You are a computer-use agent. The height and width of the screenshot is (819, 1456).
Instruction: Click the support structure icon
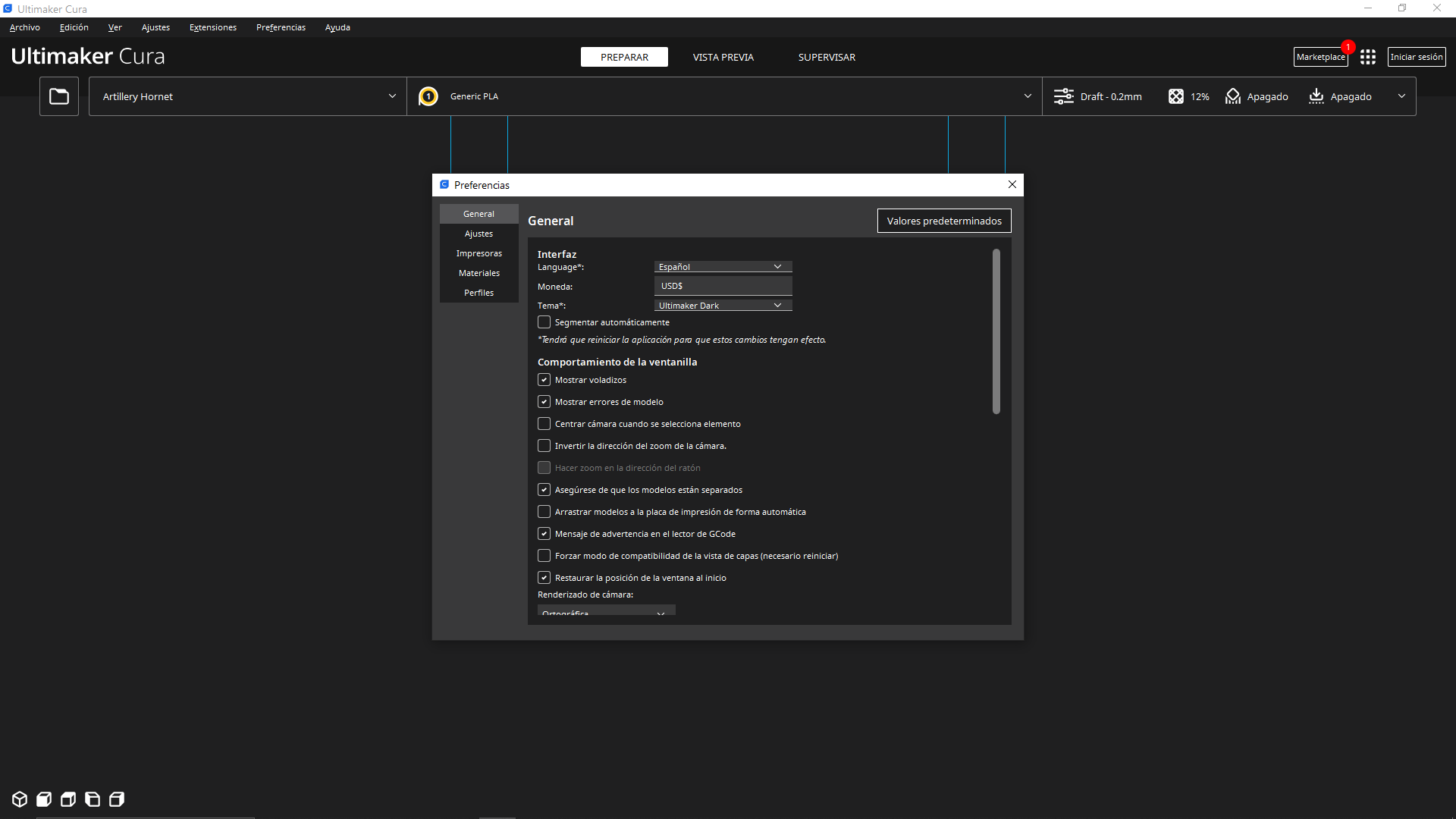coord(1233,96)
